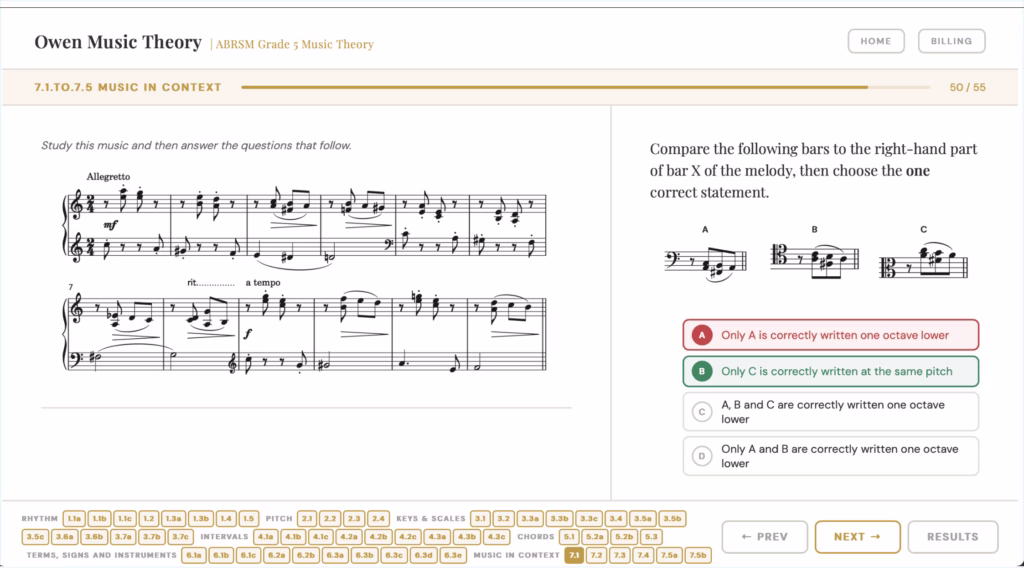This screenshot has width=1024, height=568.
Task: Switch to Intervals section 4.3b
Action: (467, 537)
